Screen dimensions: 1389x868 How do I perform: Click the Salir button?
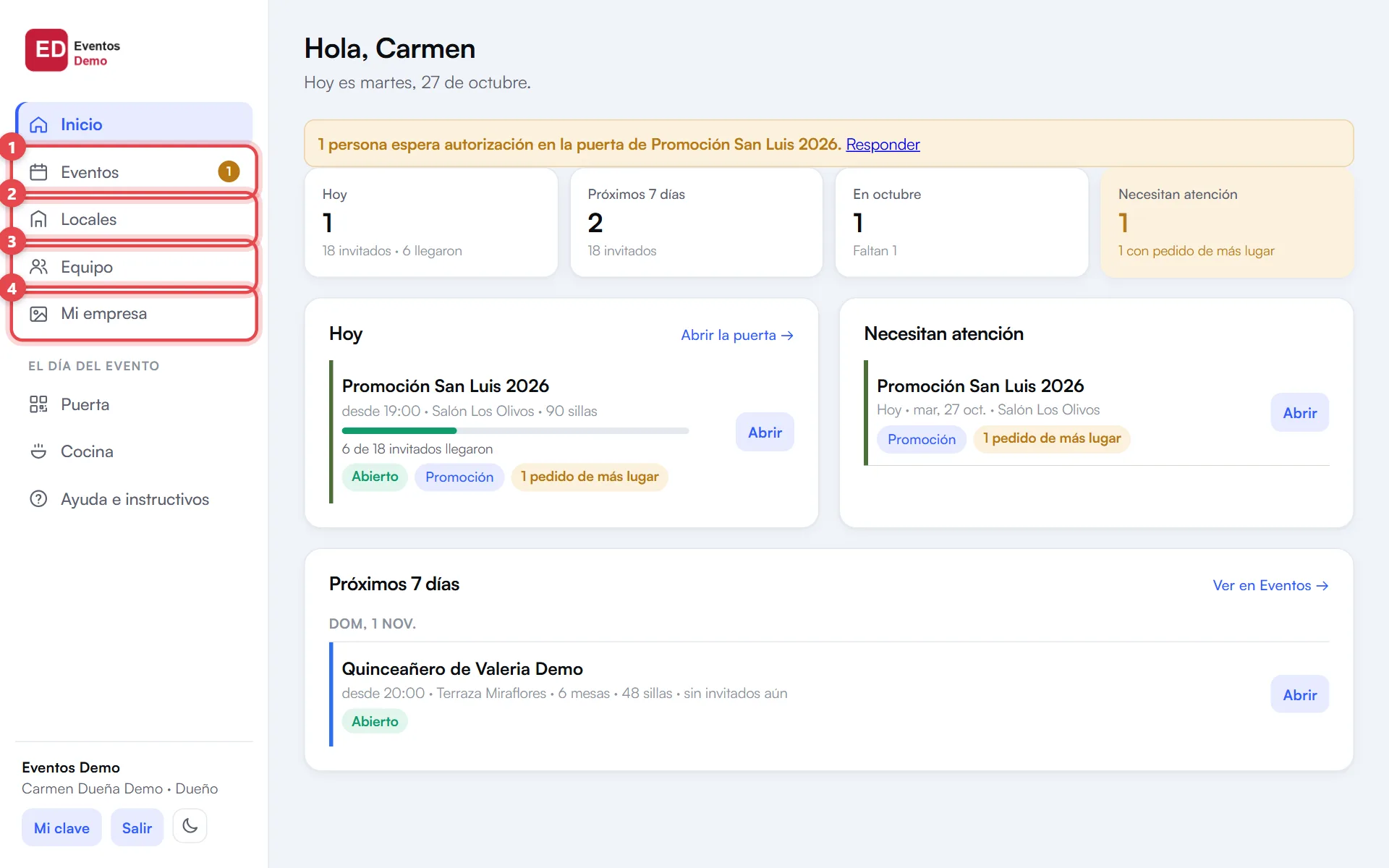(137, 827)
